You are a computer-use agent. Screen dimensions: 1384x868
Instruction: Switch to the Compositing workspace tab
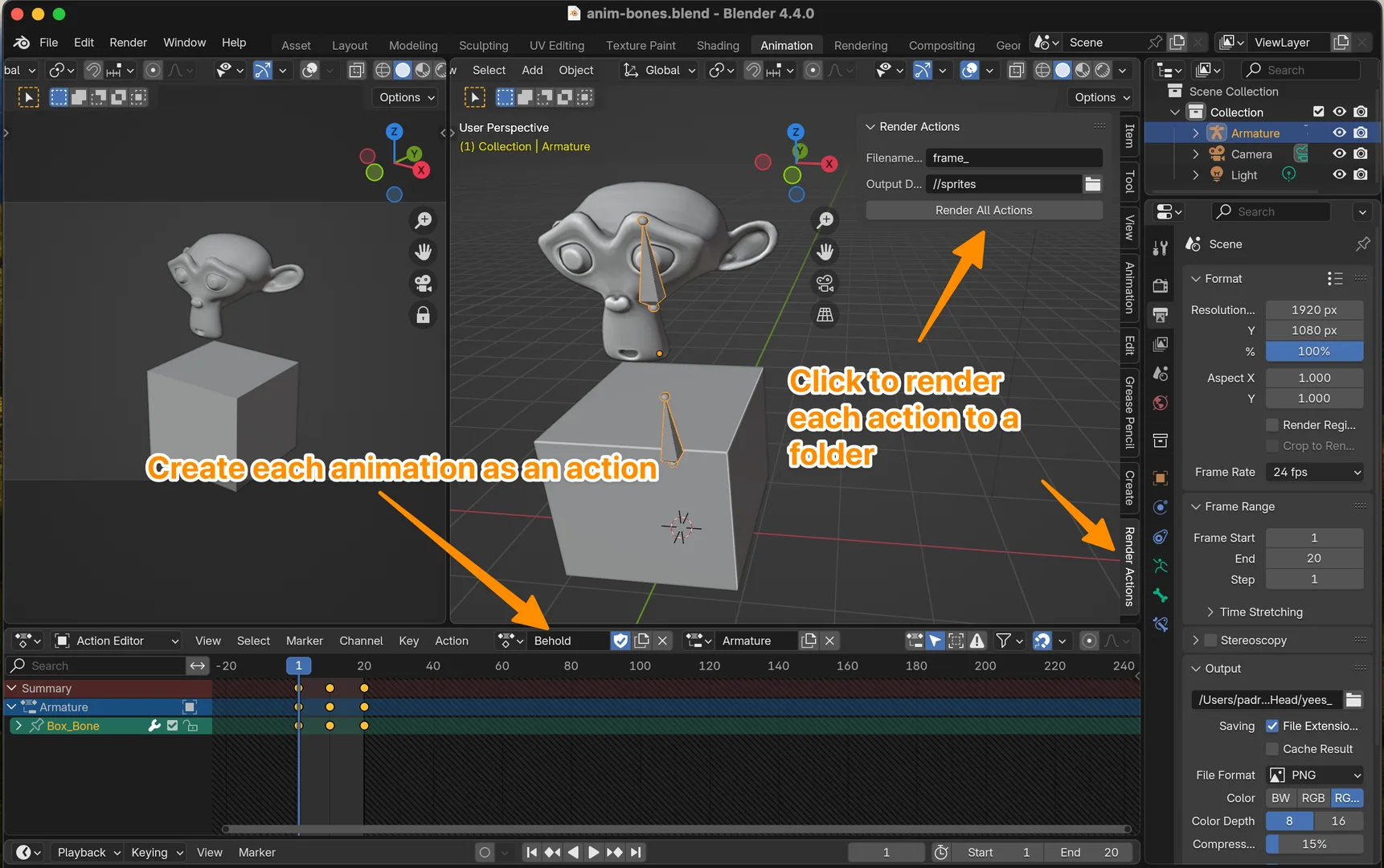click(x=941, y=46)
